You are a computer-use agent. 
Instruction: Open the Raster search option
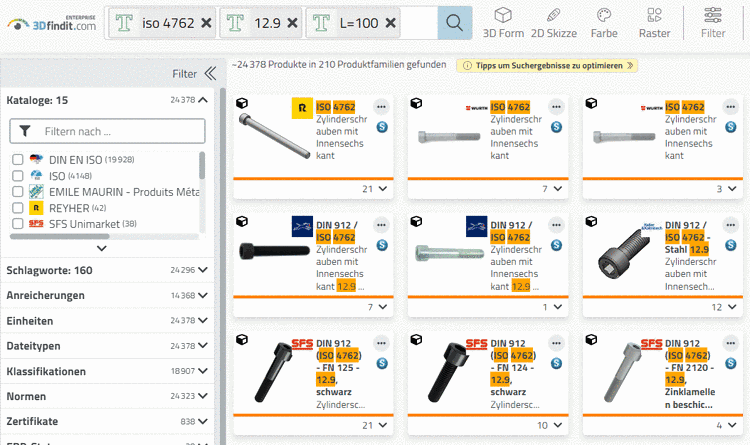coord(654,23)
